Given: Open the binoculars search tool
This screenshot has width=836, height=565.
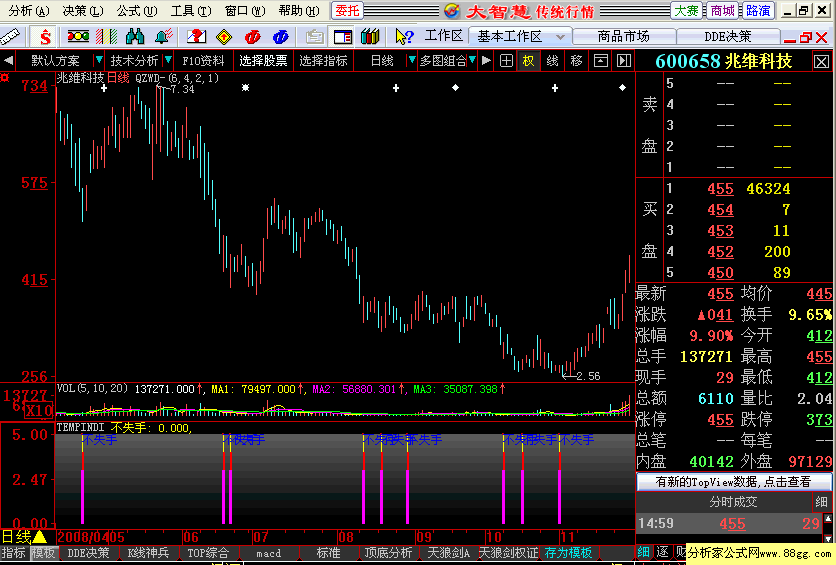Looking at the screenshot, I should click(x=135, y=36).
